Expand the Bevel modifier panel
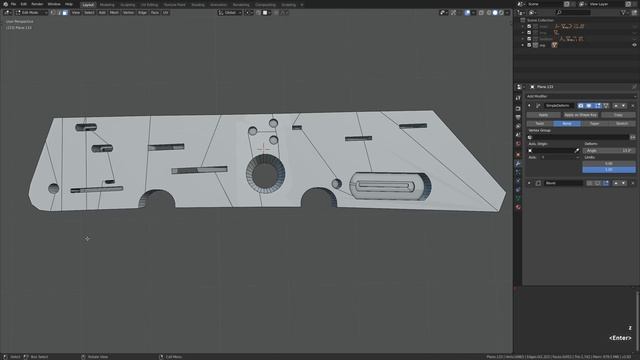The image size is (640, 360). pyautogui.click(x=529, y=183)
